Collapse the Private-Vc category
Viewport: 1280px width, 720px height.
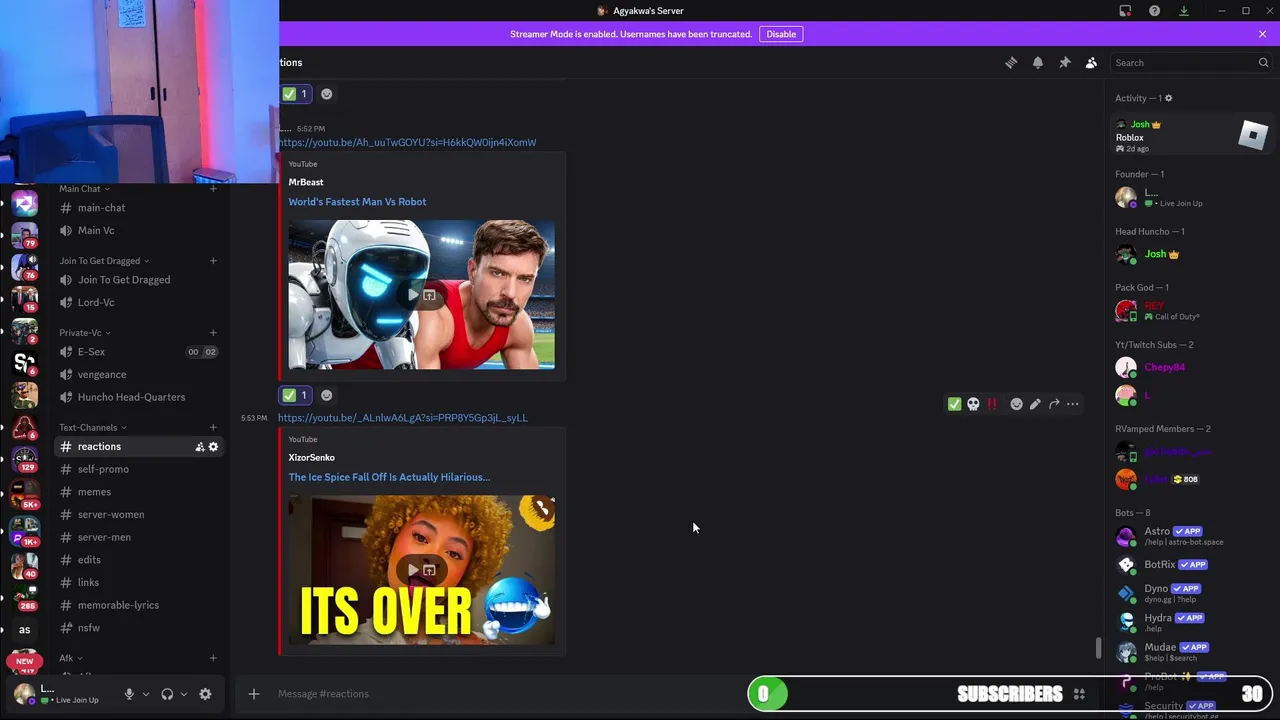[84, 333]
